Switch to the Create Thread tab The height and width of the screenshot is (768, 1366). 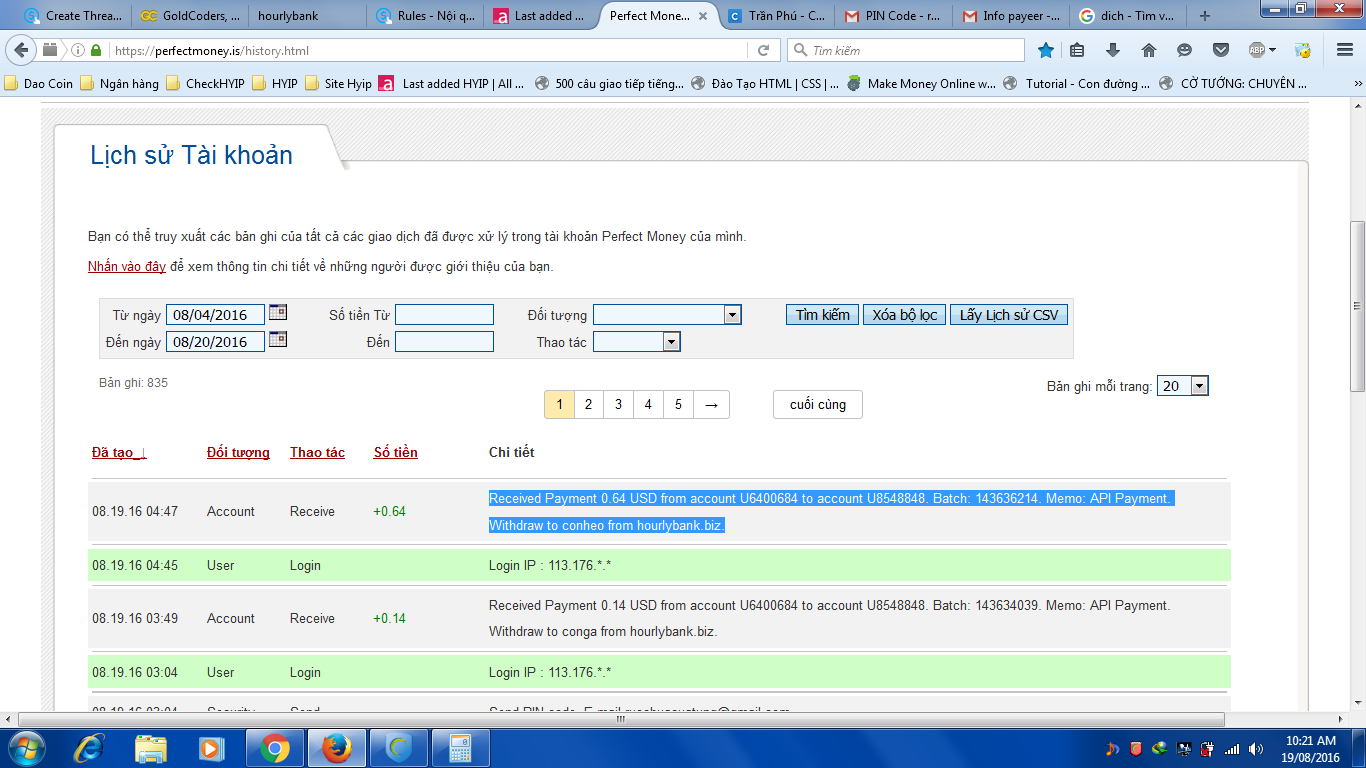(x=72, y=16)
